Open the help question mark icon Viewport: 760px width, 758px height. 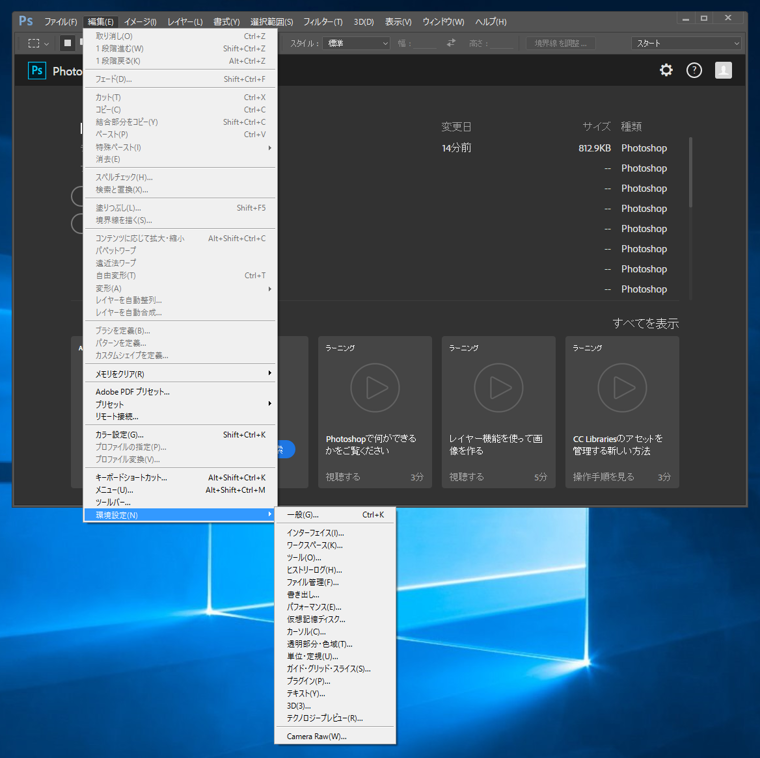(694, 70)
